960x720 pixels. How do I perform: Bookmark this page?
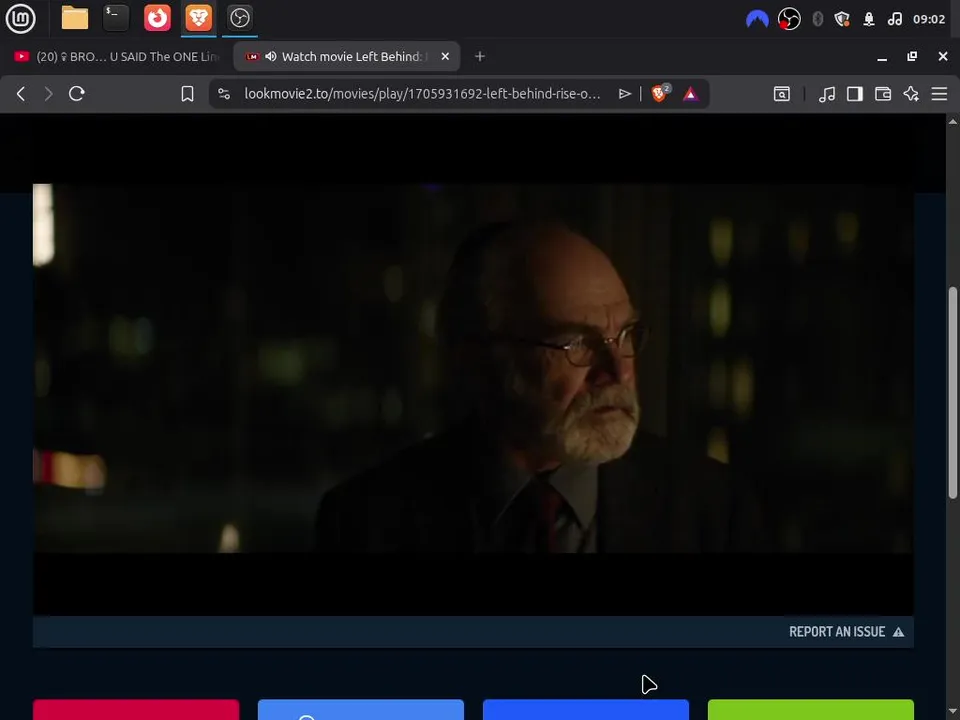tap(187, 94)
